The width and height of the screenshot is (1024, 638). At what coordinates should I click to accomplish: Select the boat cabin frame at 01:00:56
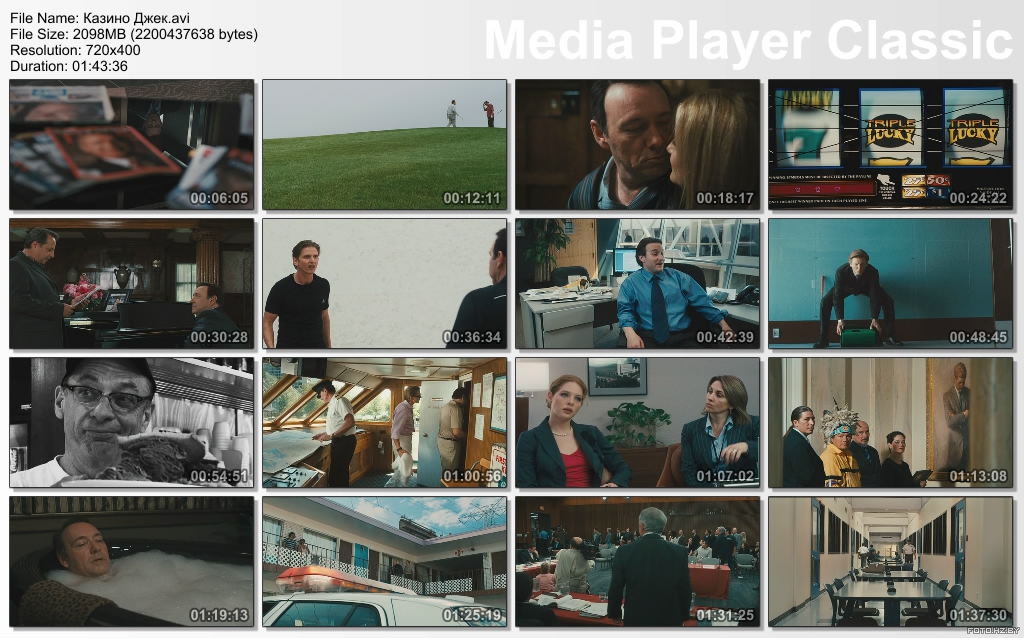pos(384,423)
